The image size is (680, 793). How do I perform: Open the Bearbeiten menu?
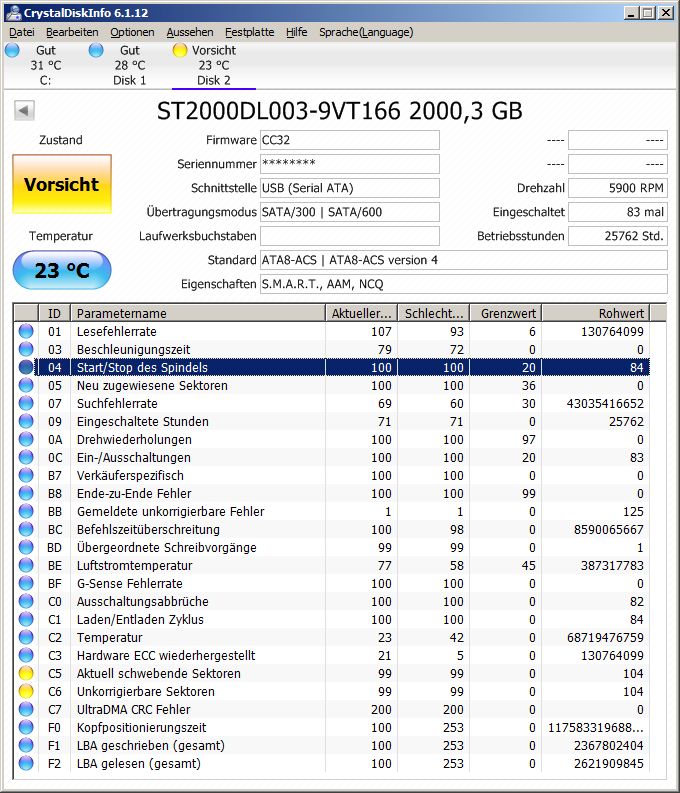(72, 32)
